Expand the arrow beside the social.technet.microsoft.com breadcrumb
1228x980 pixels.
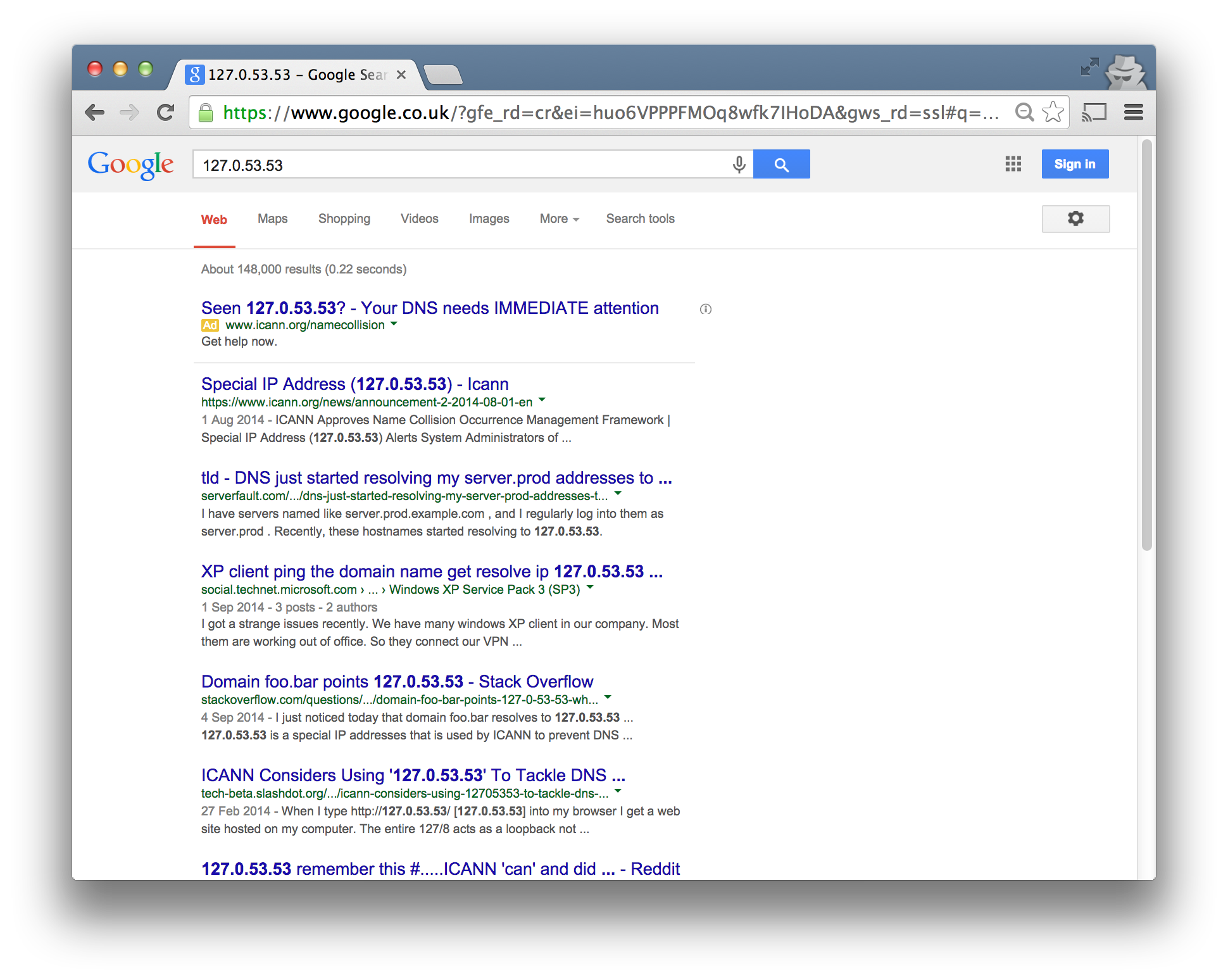[591, 589]
